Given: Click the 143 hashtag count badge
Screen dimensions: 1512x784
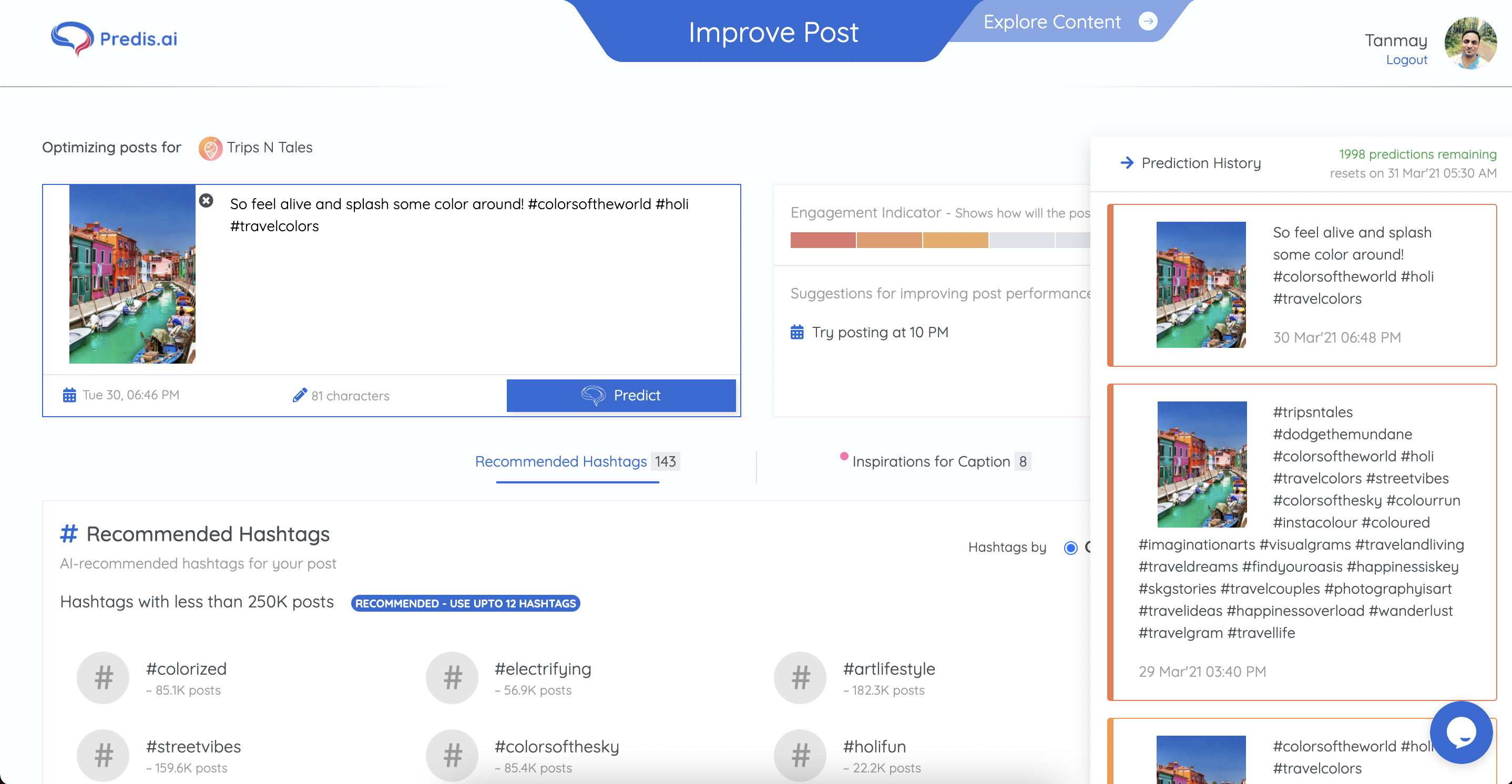Looking at the screenshot, I should (665, 462).
